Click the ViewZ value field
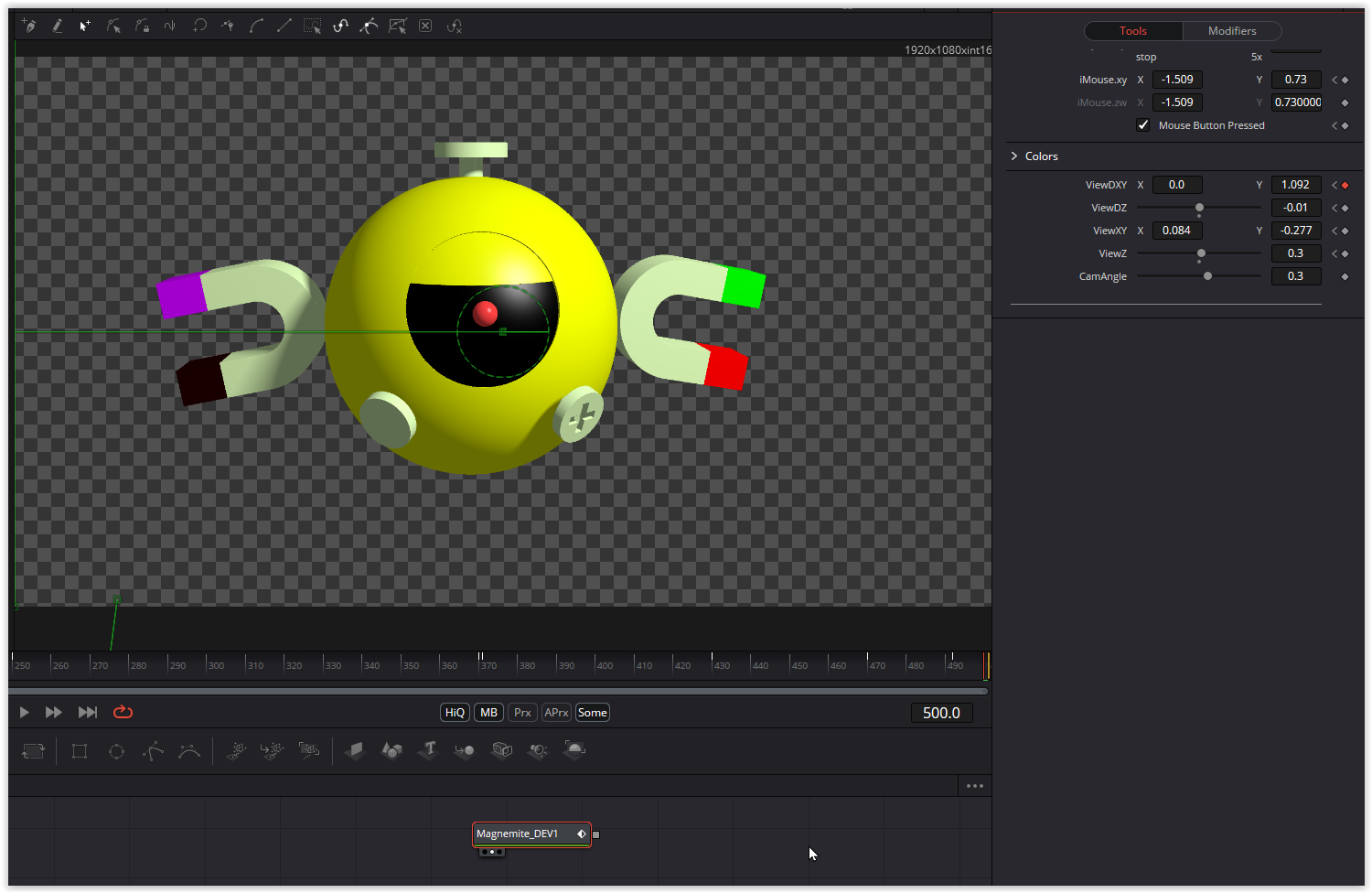1372x893 pixels. [1296, 253]
